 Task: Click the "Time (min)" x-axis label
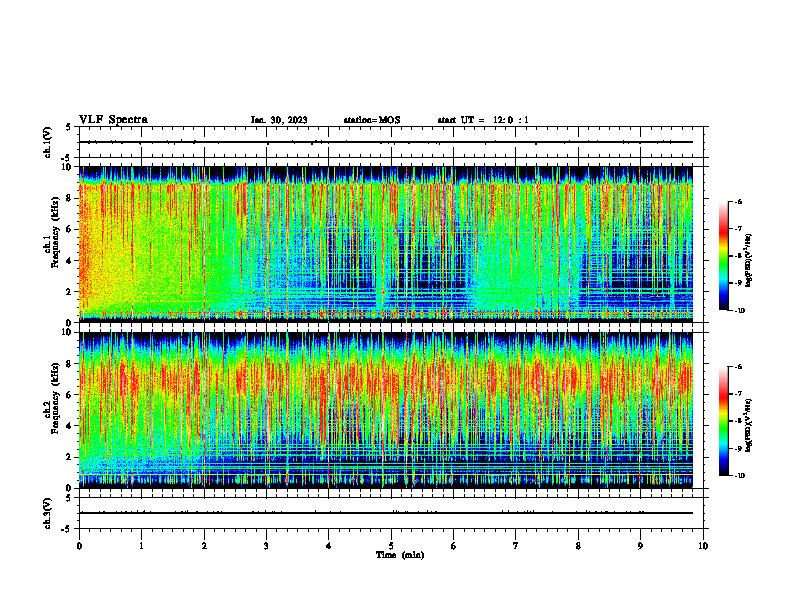[400, 555]
